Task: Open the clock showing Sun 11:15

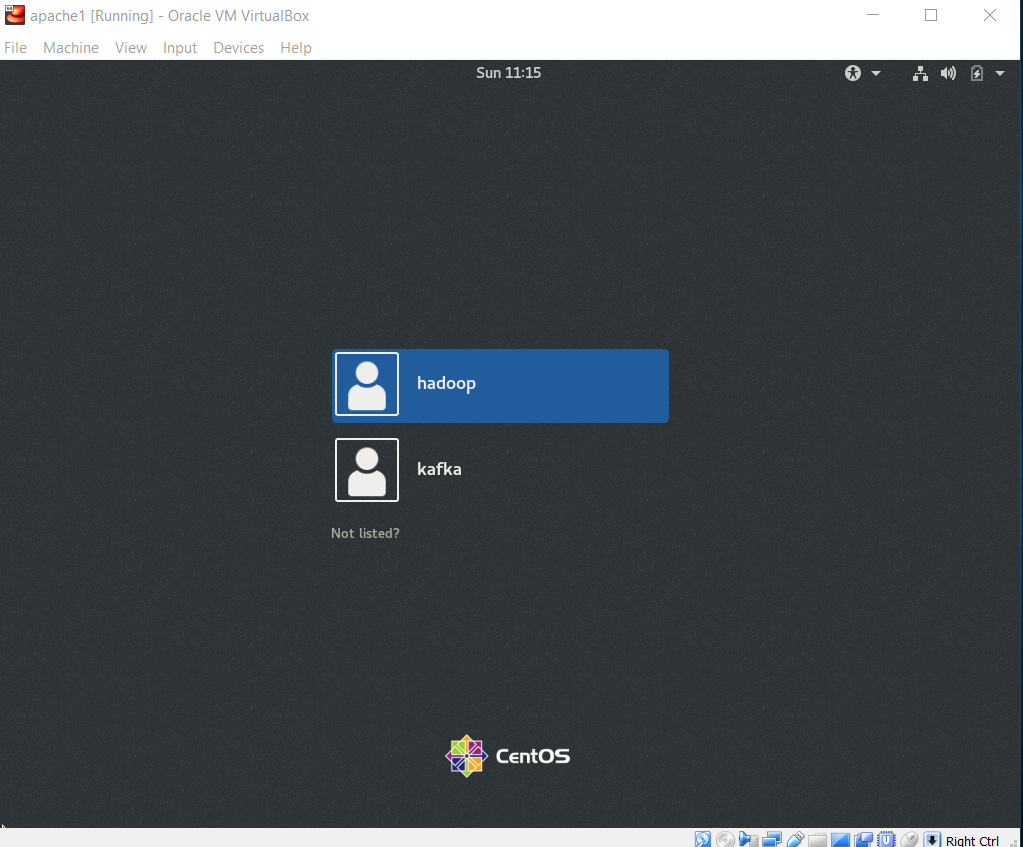Action: tap(508, 72)
